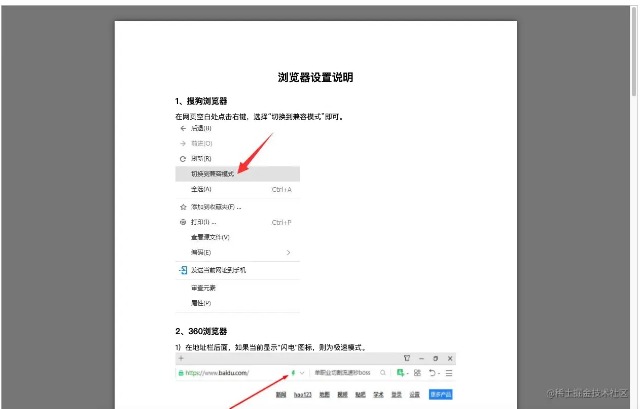Screen dimensions: 640x409
Task: Click the printer icon beside the Ctrl+P entry
Action: 182,222
